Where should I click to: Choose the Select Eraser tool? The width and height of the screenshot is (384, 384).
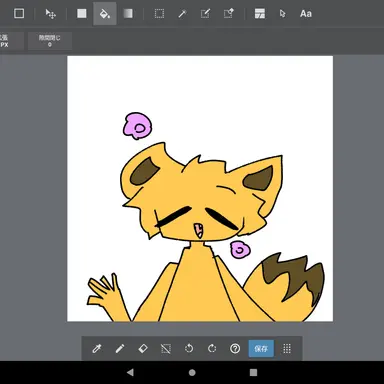coord(229,14)
